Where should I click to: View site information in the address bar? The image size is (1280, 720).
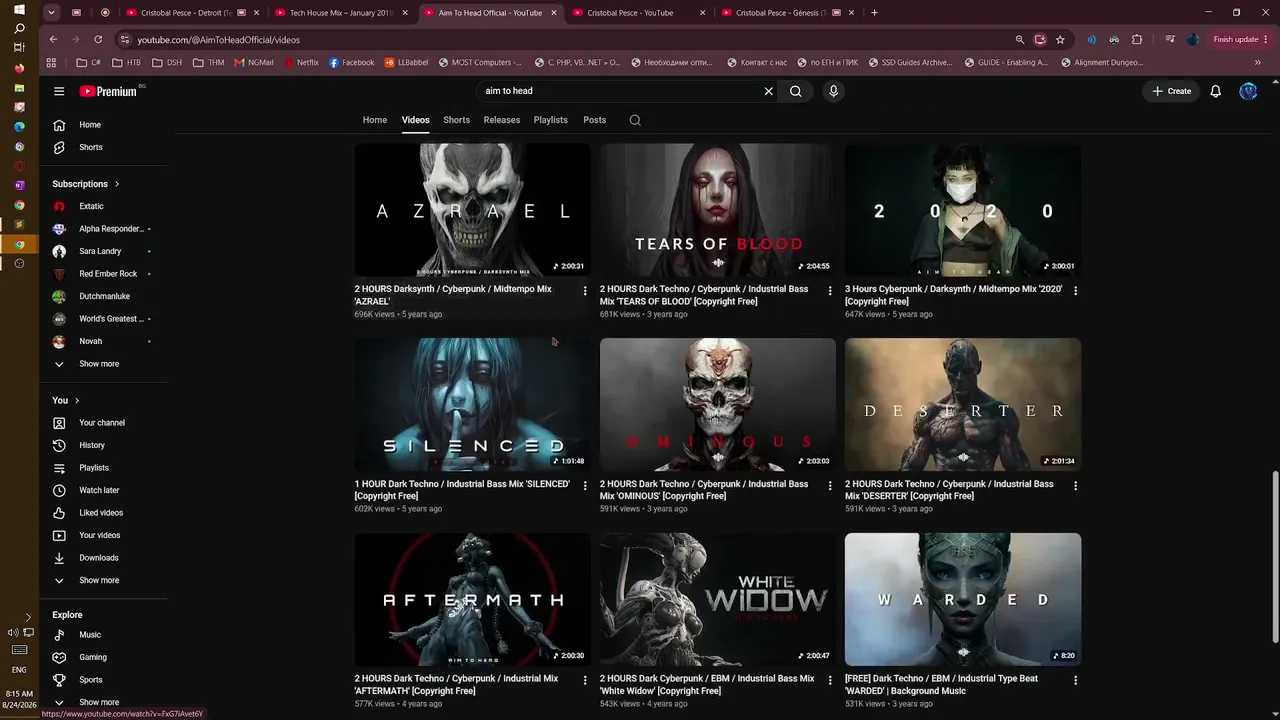pos(125,39)
